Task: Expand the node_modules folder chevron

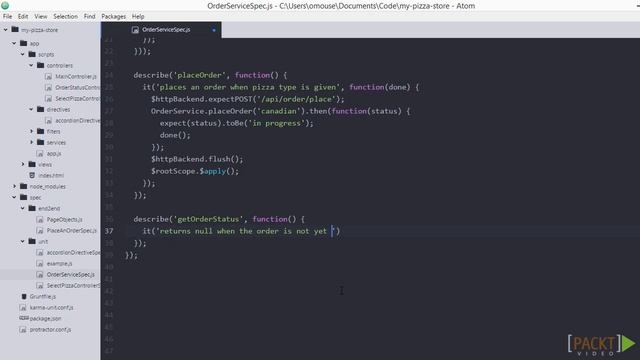Action: (x=14, y=187)
